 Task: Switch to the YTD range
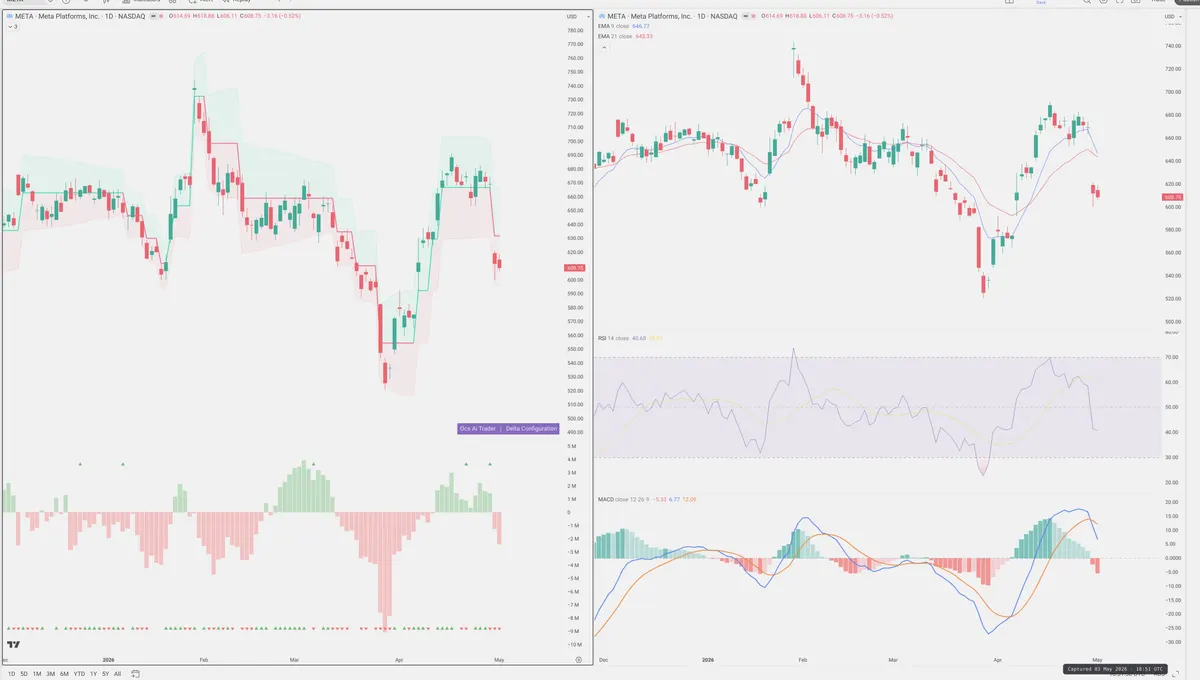tap(78, 674)
